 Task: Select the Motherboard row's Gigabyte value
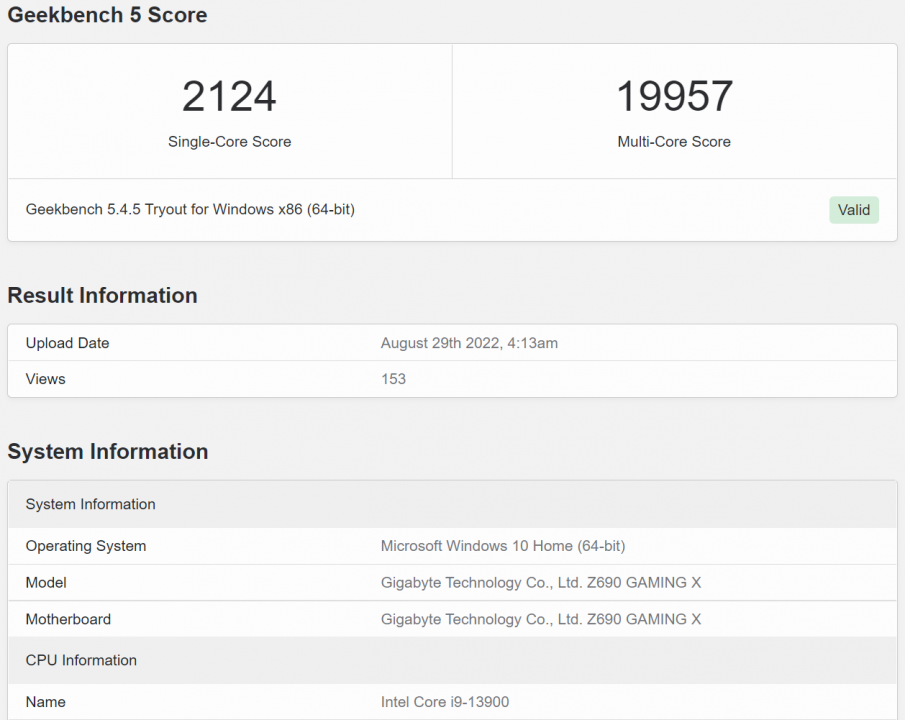click(x=541, y=619)
